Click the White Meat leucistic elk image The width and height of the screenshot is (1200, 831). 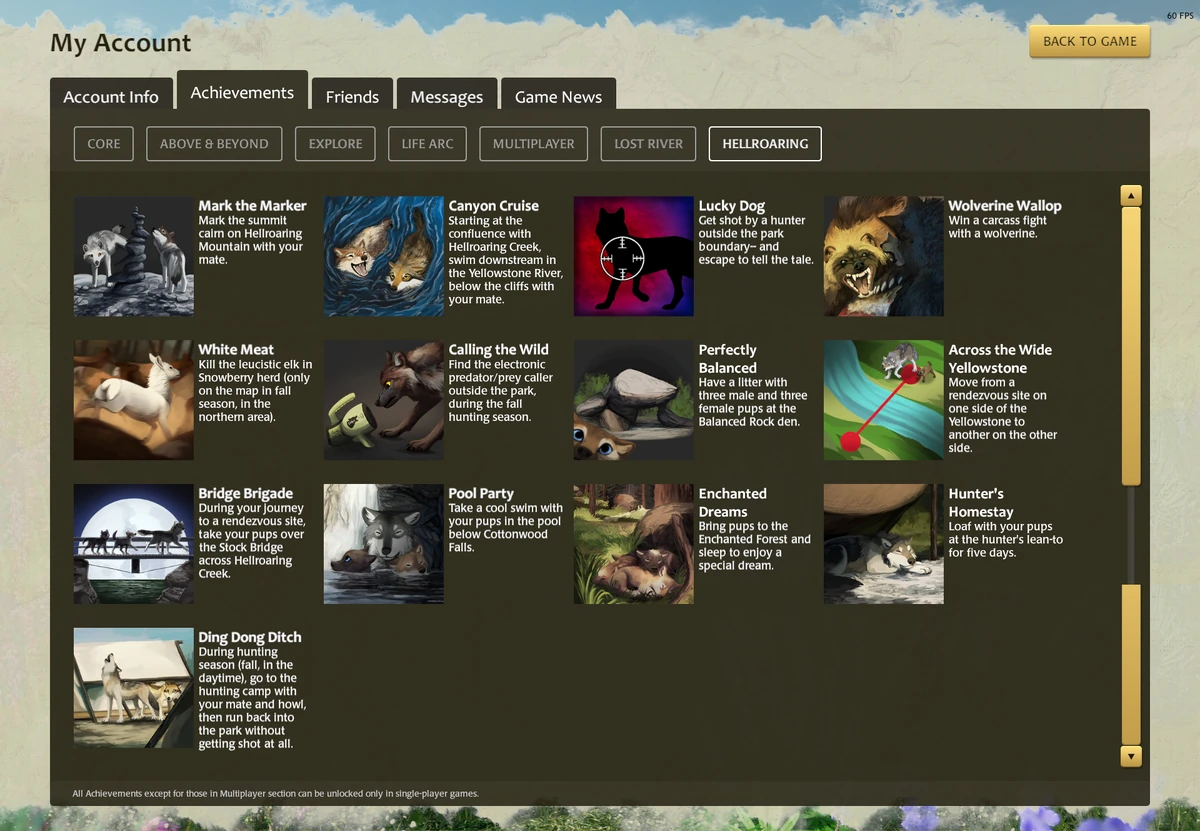[x=133, y=400]
